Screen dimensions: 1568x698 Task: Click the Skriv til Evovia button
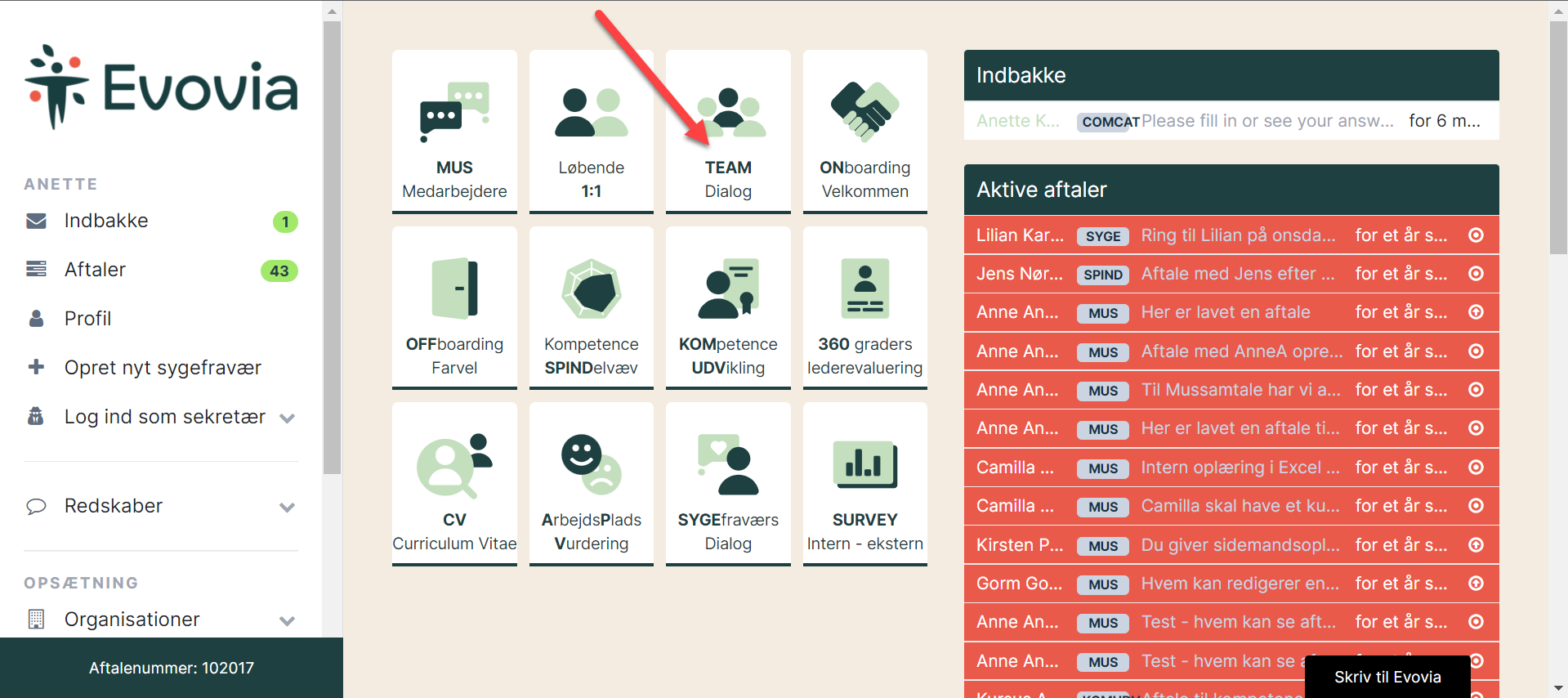tap(1387, 677)
